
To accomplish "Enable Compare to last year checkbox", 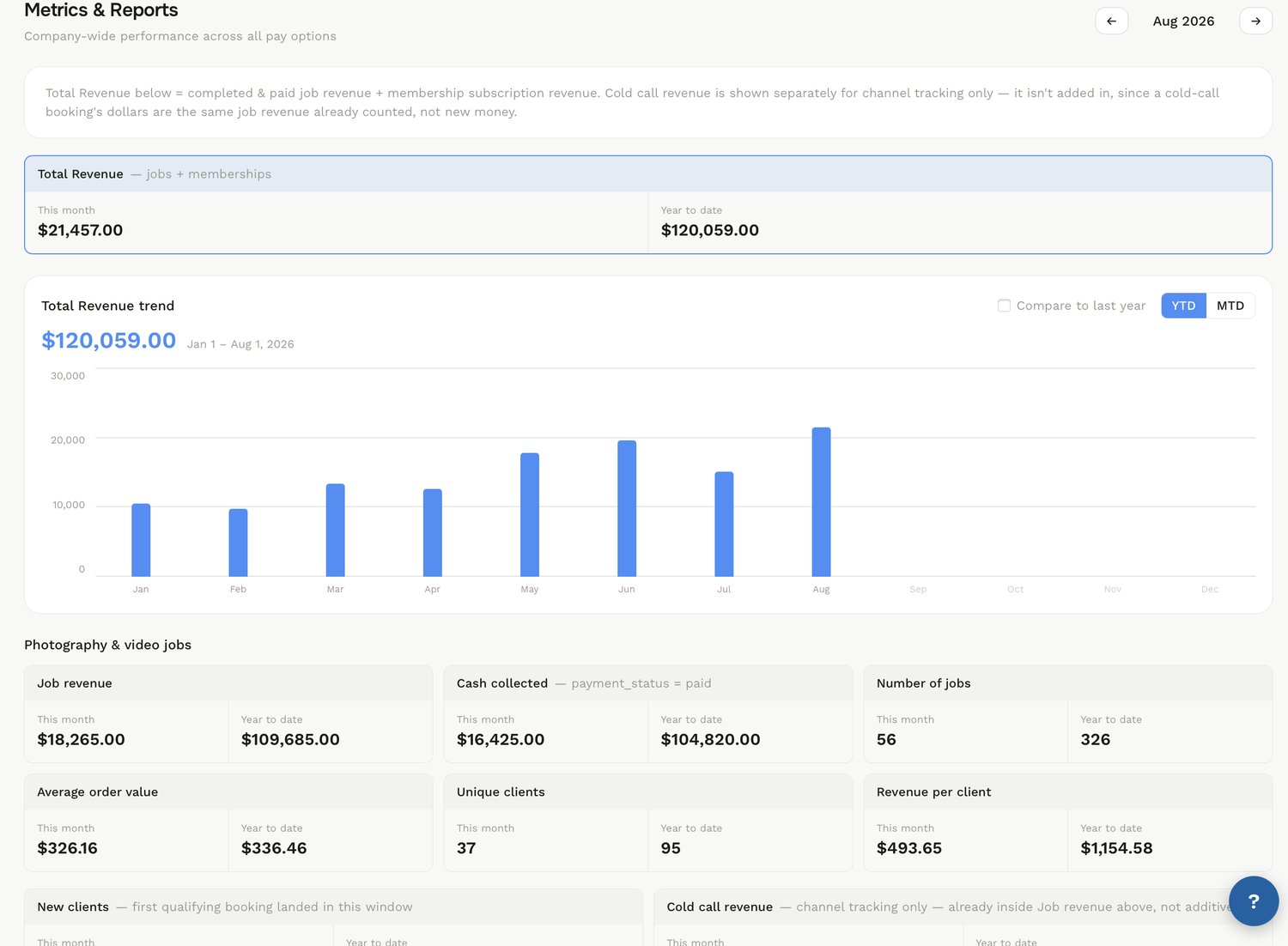I will [x=1004, y=306].
